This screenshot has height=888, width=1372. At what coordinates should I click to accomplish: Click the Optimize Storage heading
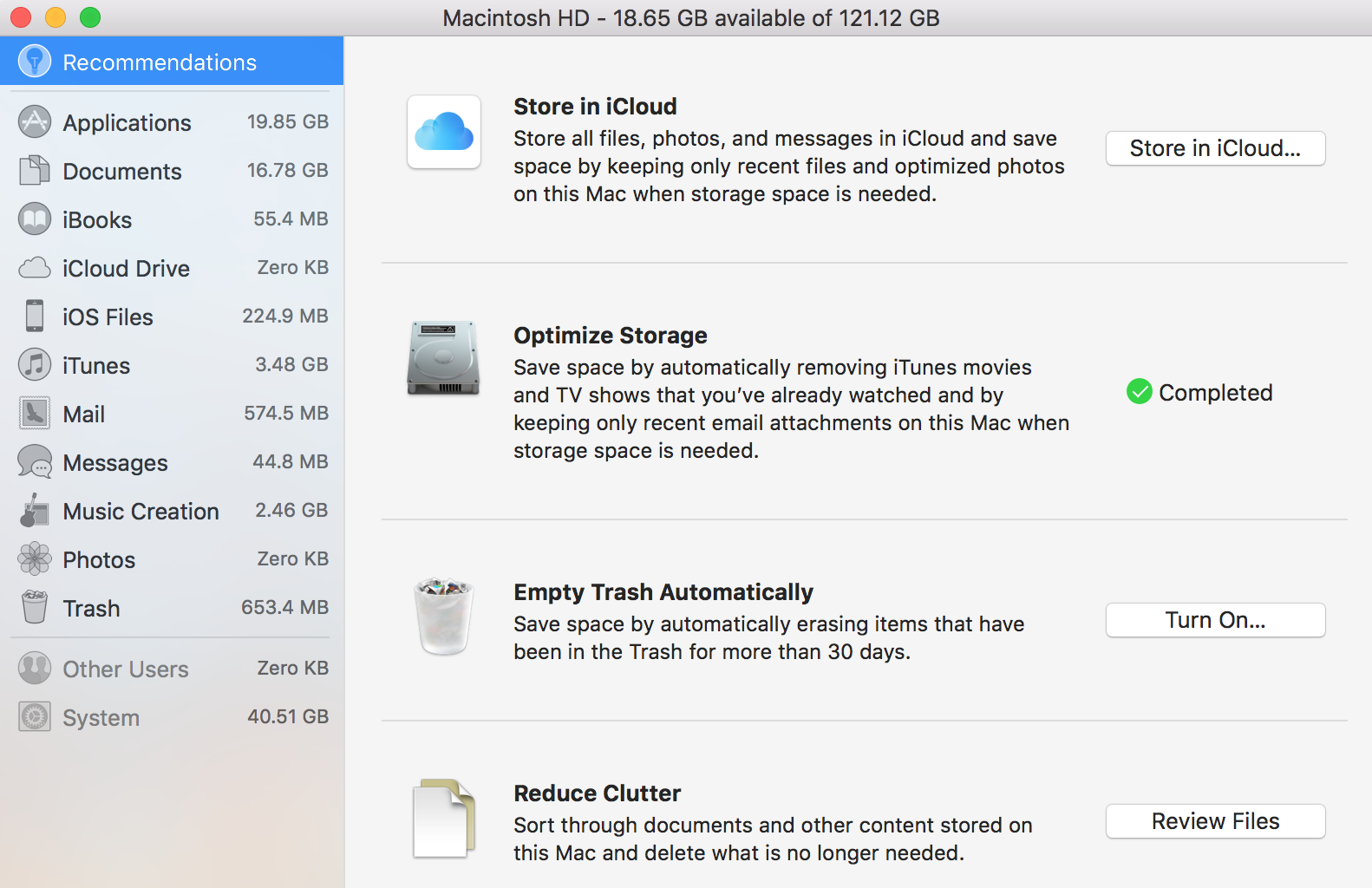pyautogui.click(x=611, y=335)
